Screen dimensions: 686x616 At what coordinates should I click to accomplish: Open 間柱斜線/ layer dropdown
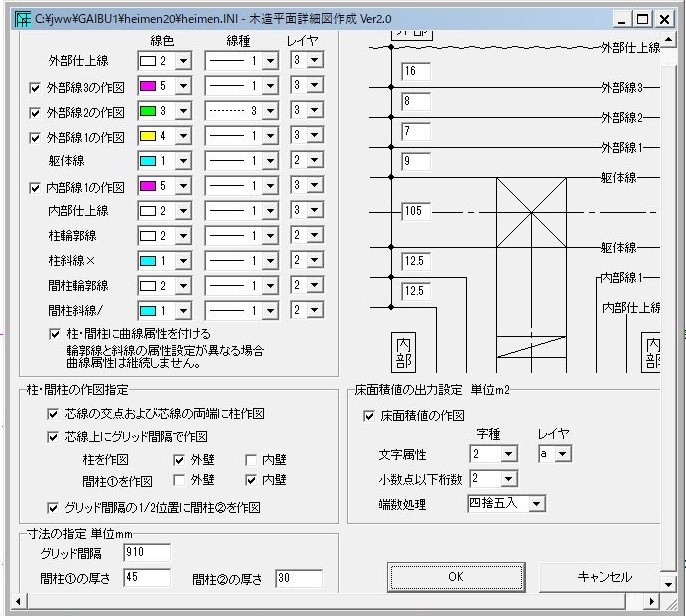[315, 310]
